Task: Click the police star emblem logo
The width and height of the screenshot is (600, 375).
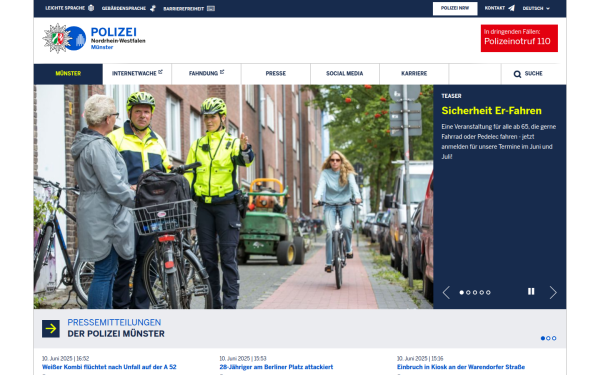Action: coord(57,38)
